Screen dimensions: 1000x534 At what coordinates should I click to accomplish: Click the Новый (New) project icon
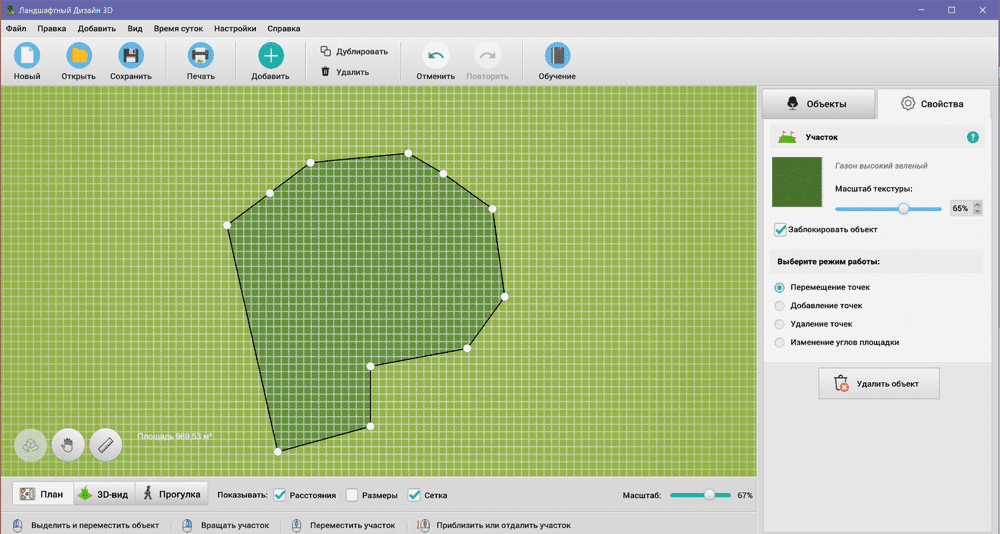click(x=27, y=56)
